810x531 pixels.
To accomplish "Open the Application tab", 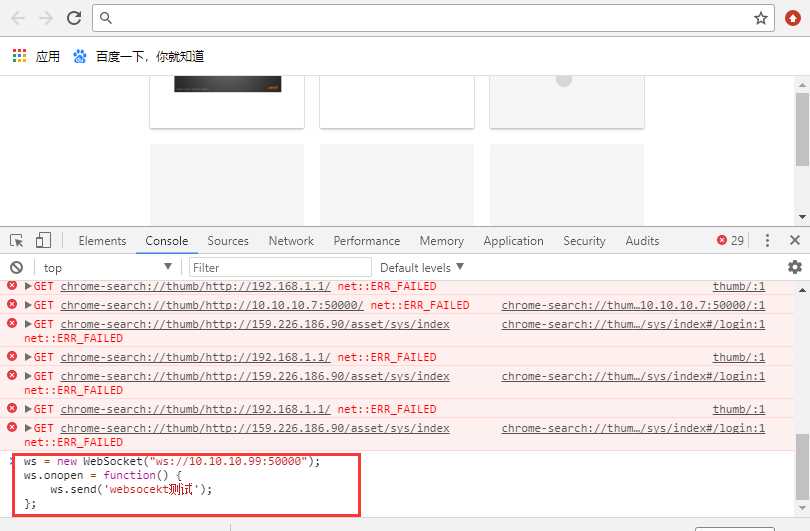I will coord(513,241).
